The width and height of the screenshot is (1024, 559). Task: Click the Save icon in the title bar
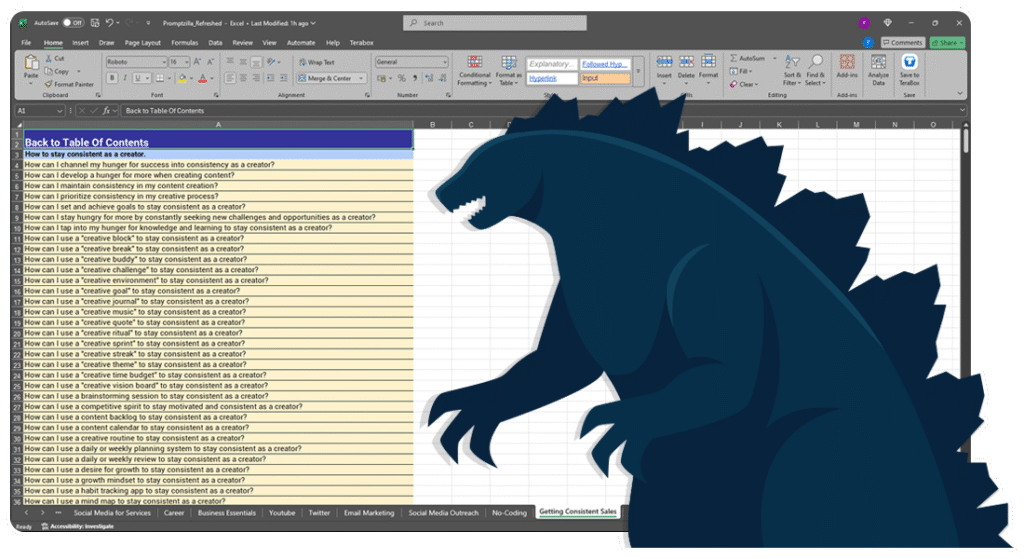(x=95, y=23)
